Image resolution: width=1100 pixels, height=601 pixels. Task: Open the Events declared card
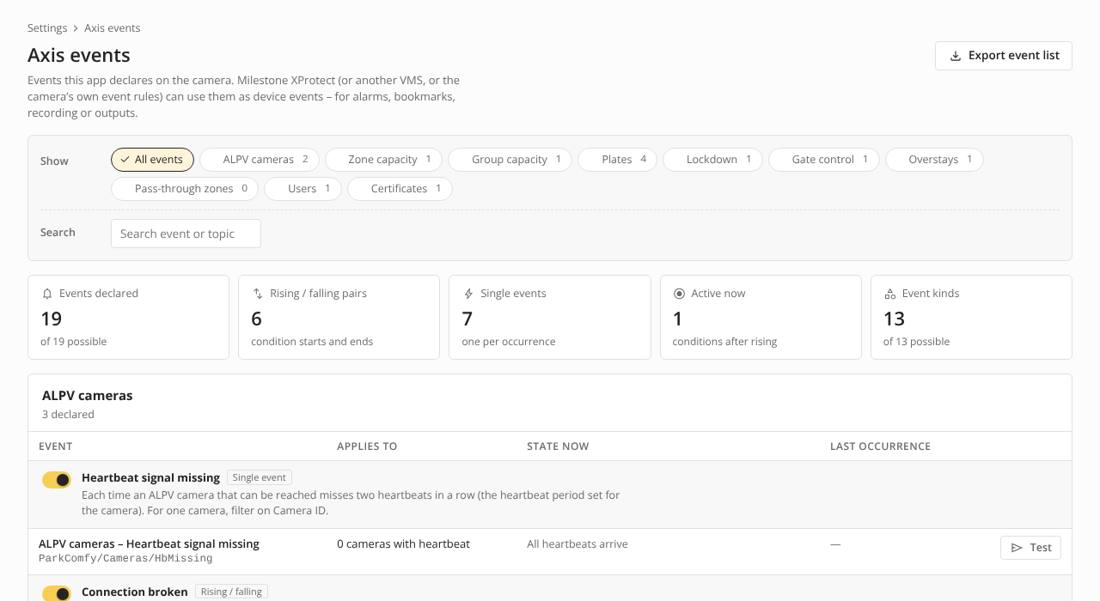pyautogui.click(x=128, y=317)
